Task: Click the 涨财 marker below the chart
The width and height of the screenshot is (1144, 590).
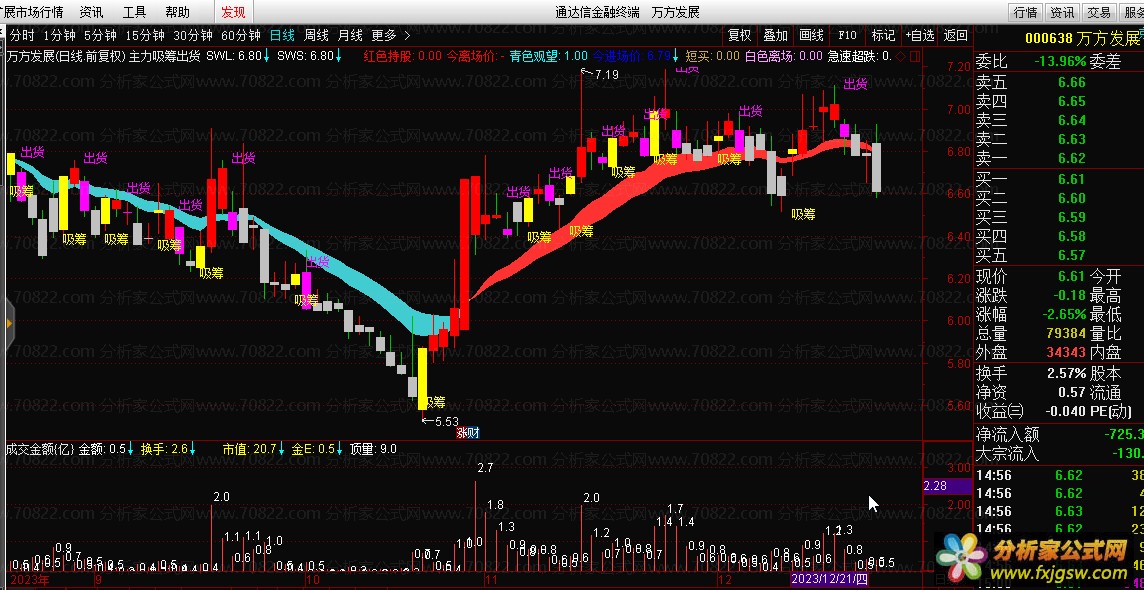Action: (468, 432)
